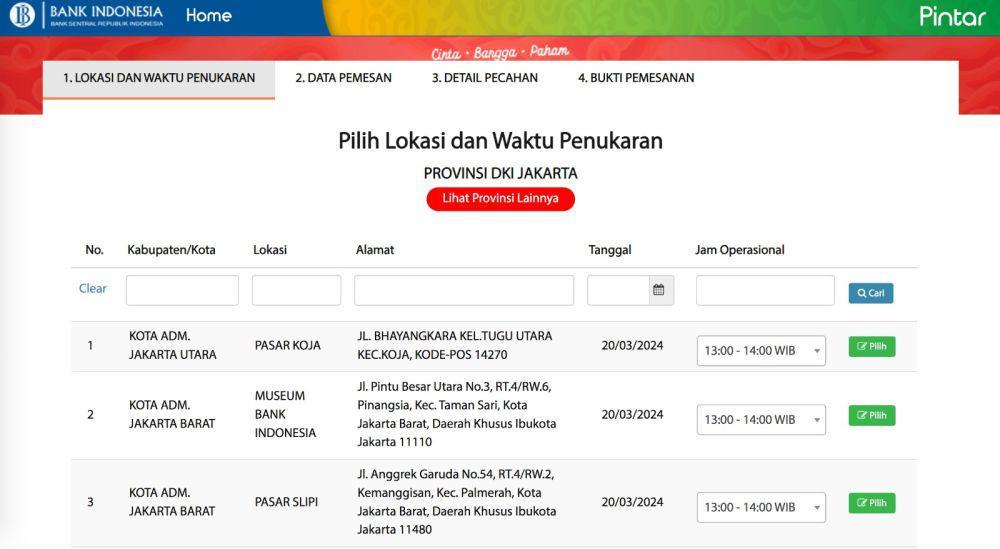The height and width of the screenshot is (549, 1000).
Task: Open time dropdown for Museum Bank Indonesia
Action: coord(761,420)
